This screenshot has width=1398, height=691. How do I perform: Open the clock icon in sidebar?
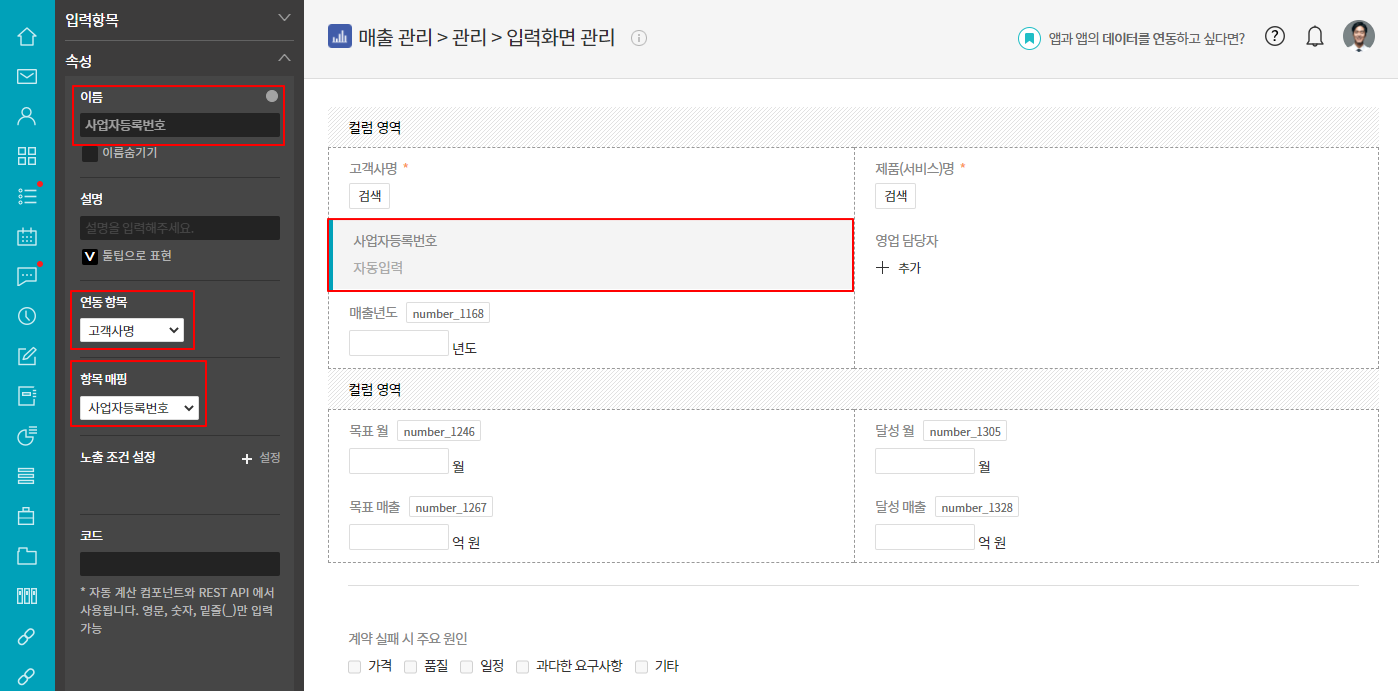pyautogui.click(x=27, y=316)
